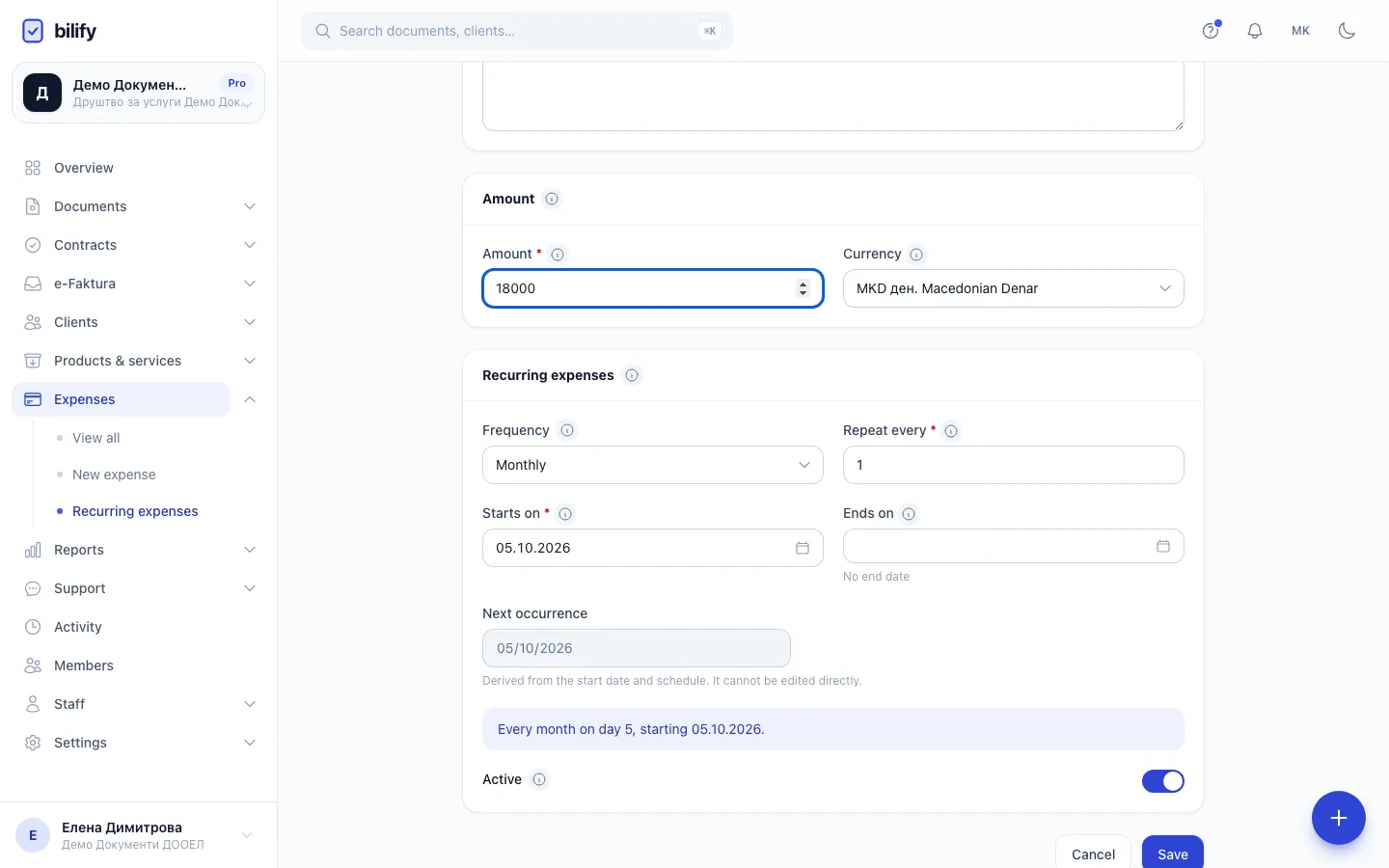This screenshot has height=868, width=1389.
Task: Show info for Repeat every field
Action: (x=951, y=431)
